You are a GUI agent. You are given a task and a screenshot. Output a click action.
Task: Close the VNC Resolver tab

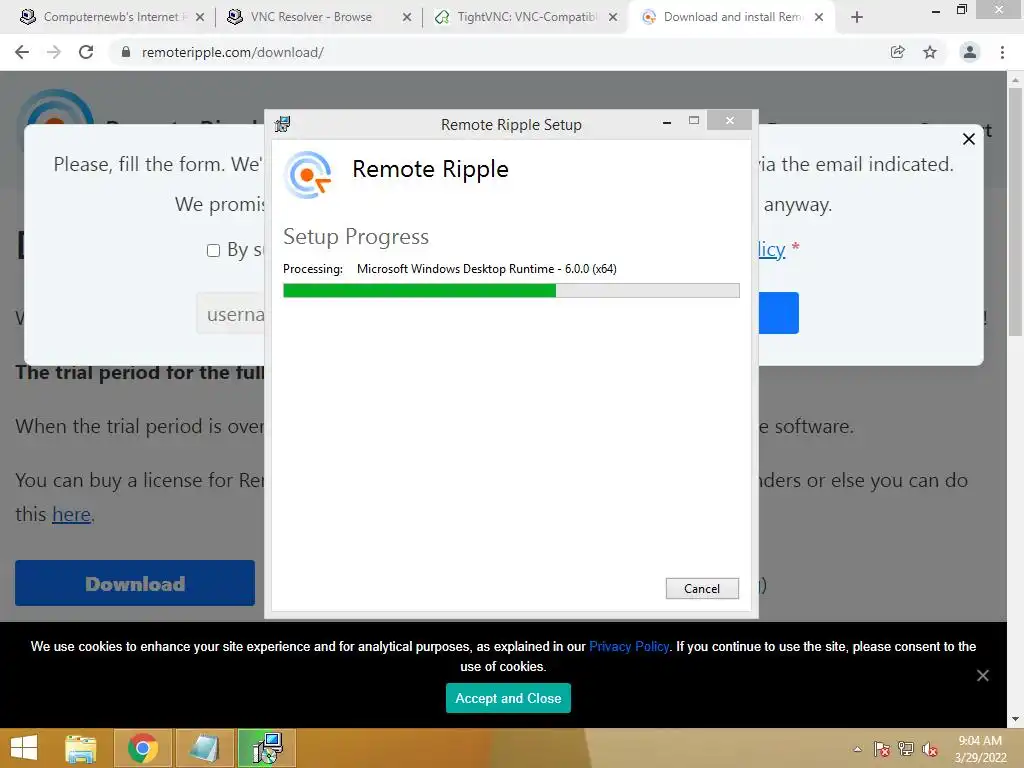[x=407, y=18]
